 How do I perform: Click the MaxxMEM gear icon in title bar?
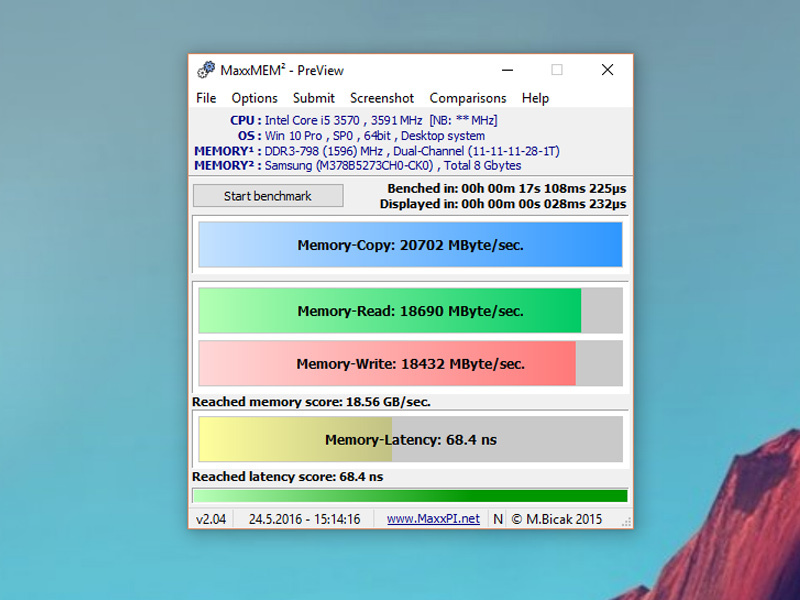[x=206, y=70]
